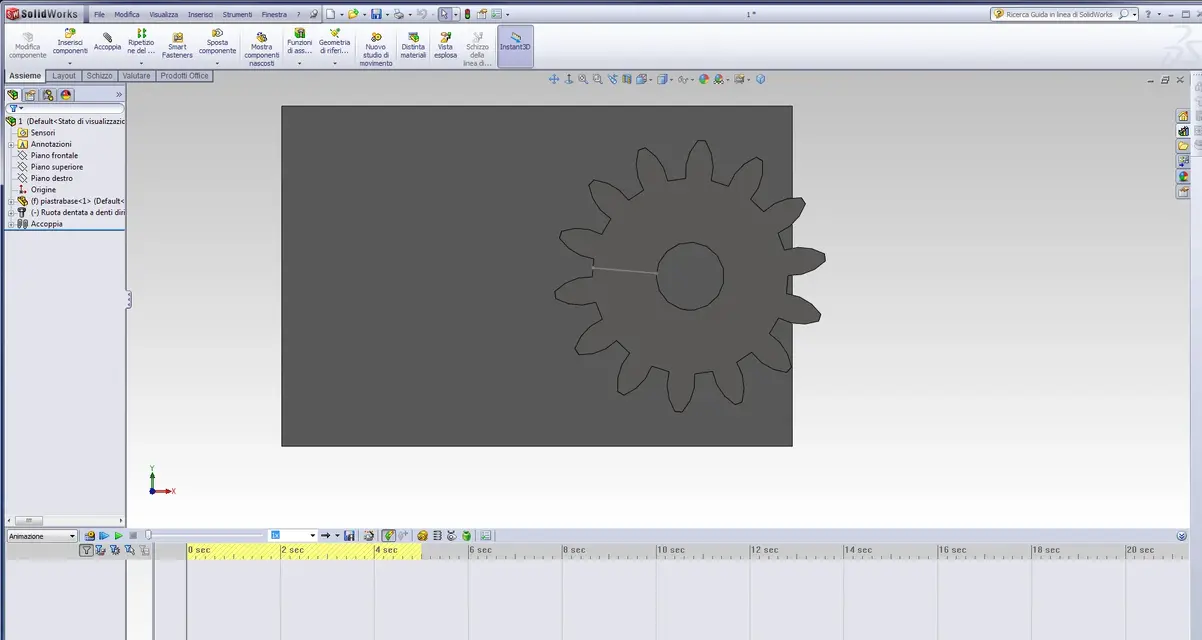Expand FeatureManager panel chevron

point(119,95)
